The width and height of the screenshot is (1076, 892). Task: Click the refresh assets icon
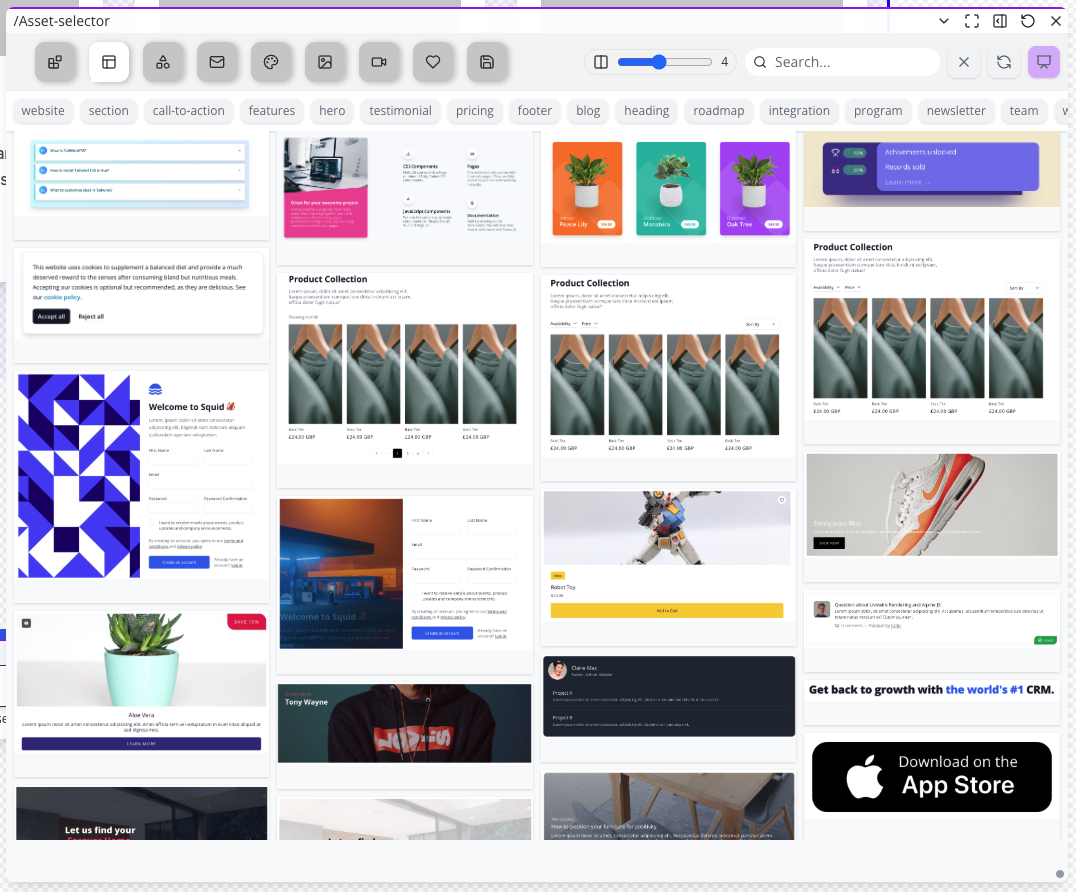coord(1003,62)
